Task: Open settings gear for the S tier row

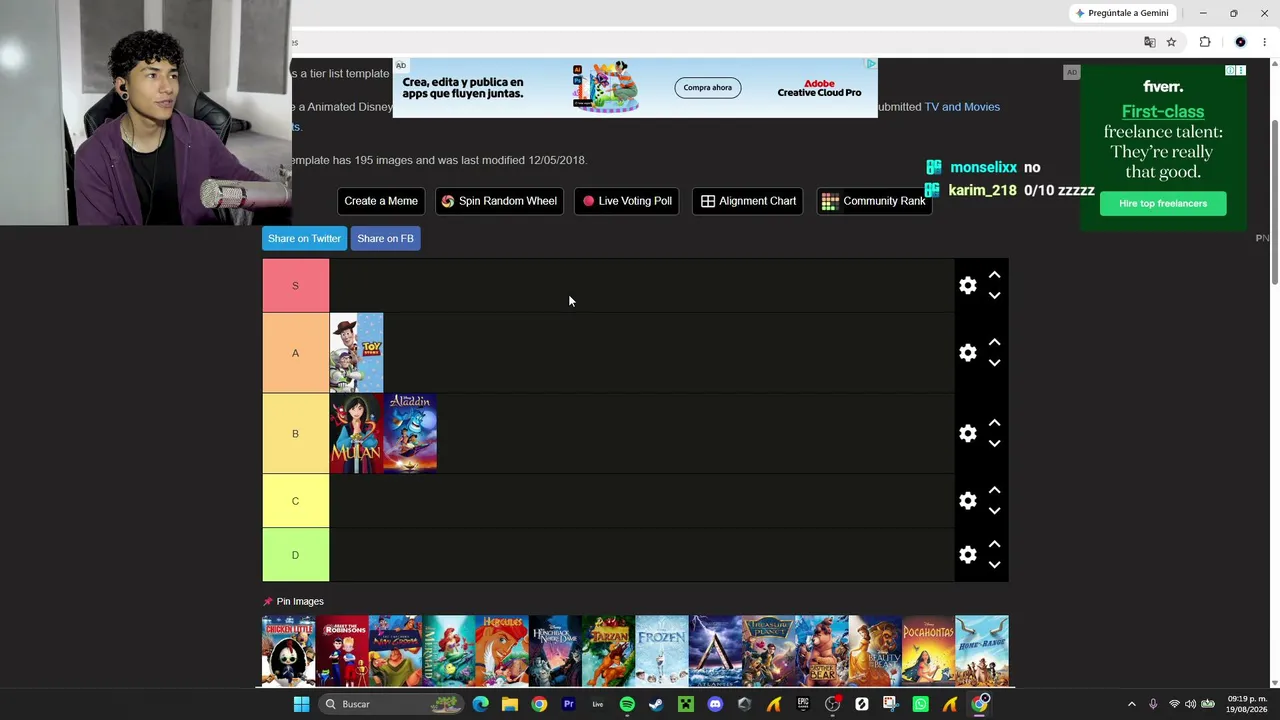Action: click(x=967, y=286)
